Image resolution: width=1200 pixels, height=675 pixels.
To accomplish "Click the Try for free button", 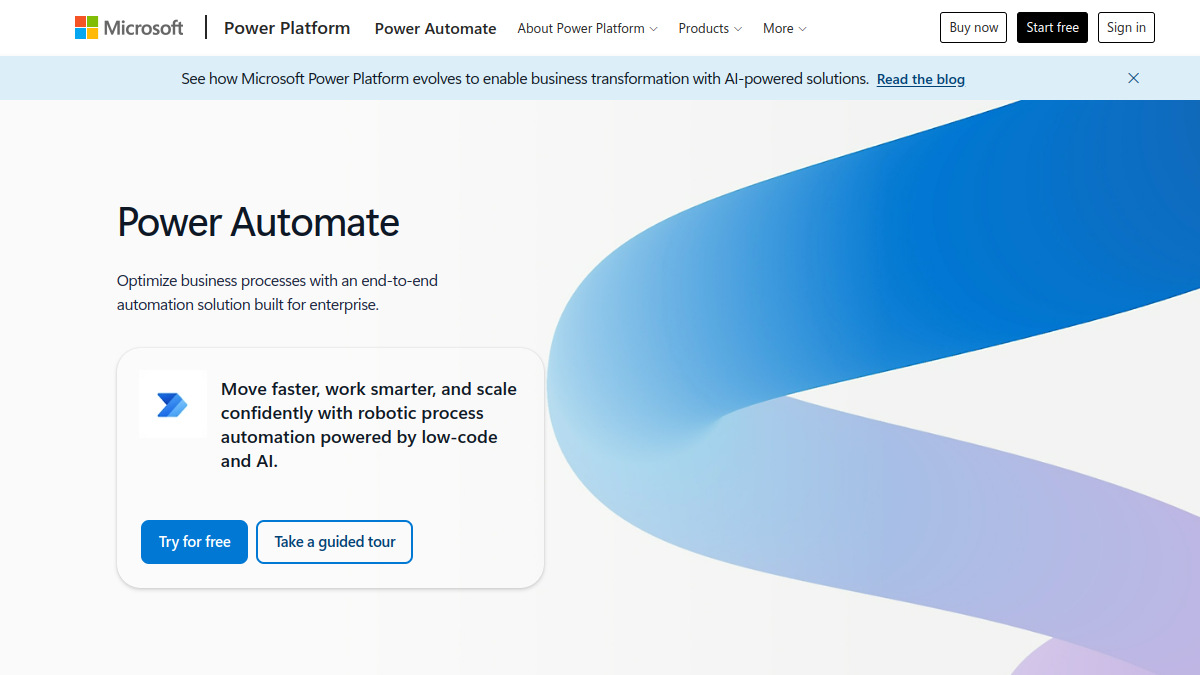I will (194, 542).
